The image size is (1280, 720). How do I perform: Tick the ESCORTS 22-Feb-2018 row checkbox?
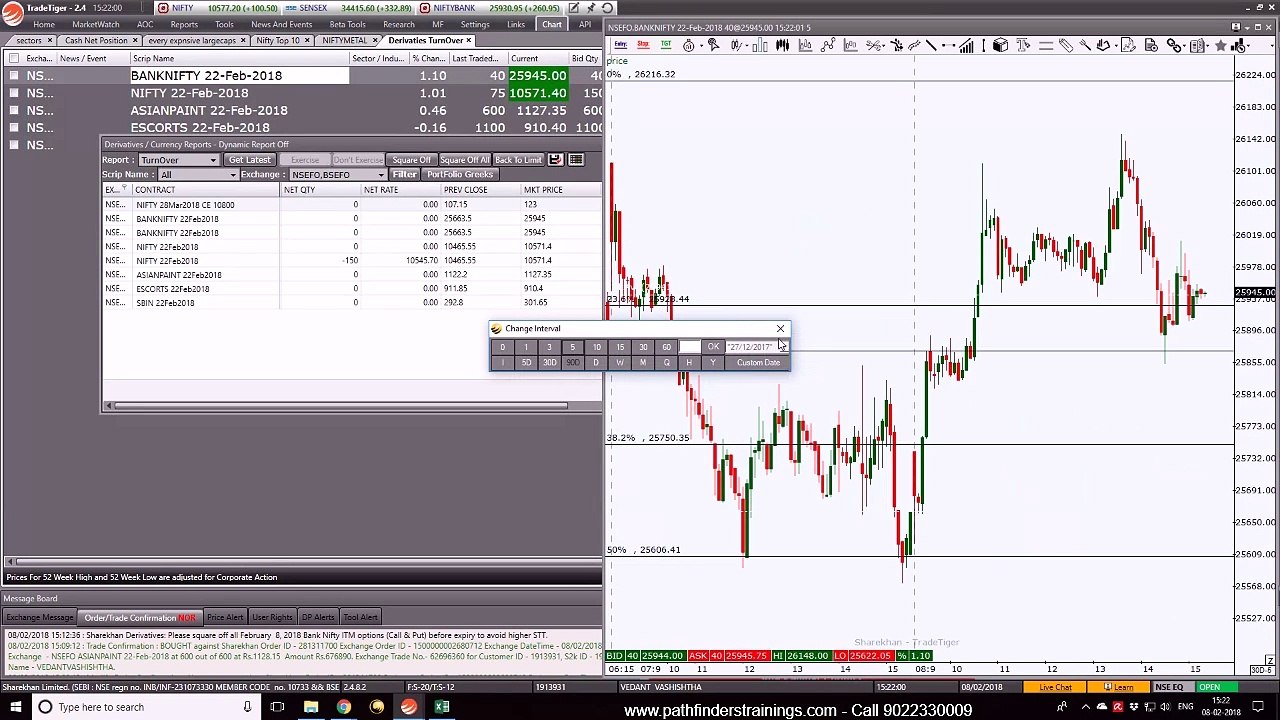13,128
